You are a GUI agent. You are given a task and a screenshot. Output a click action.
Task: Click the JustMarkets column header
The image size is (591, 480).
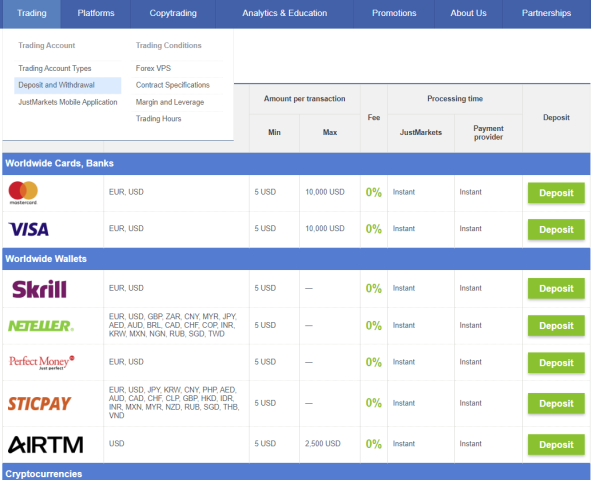click(x=421, y=132)
